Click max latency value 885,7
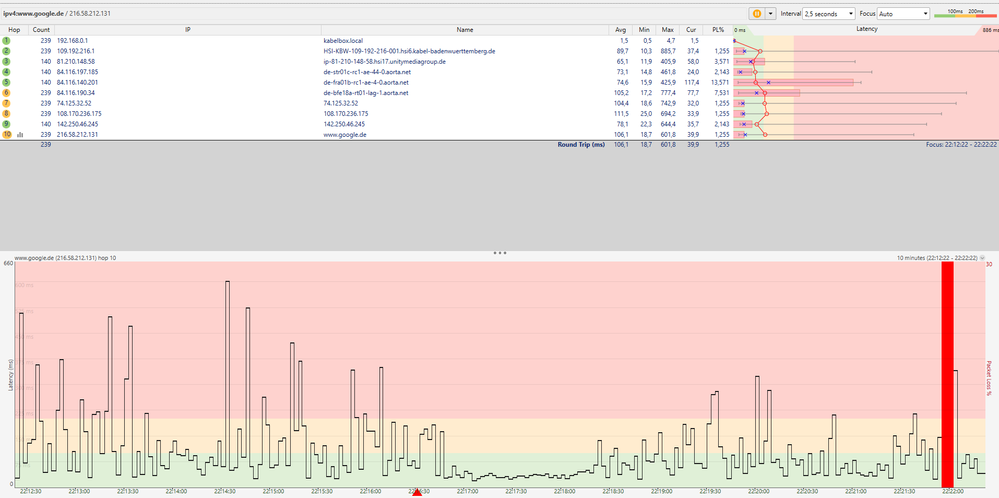Screen dimensions: 999x498 [x=667, y=50]
